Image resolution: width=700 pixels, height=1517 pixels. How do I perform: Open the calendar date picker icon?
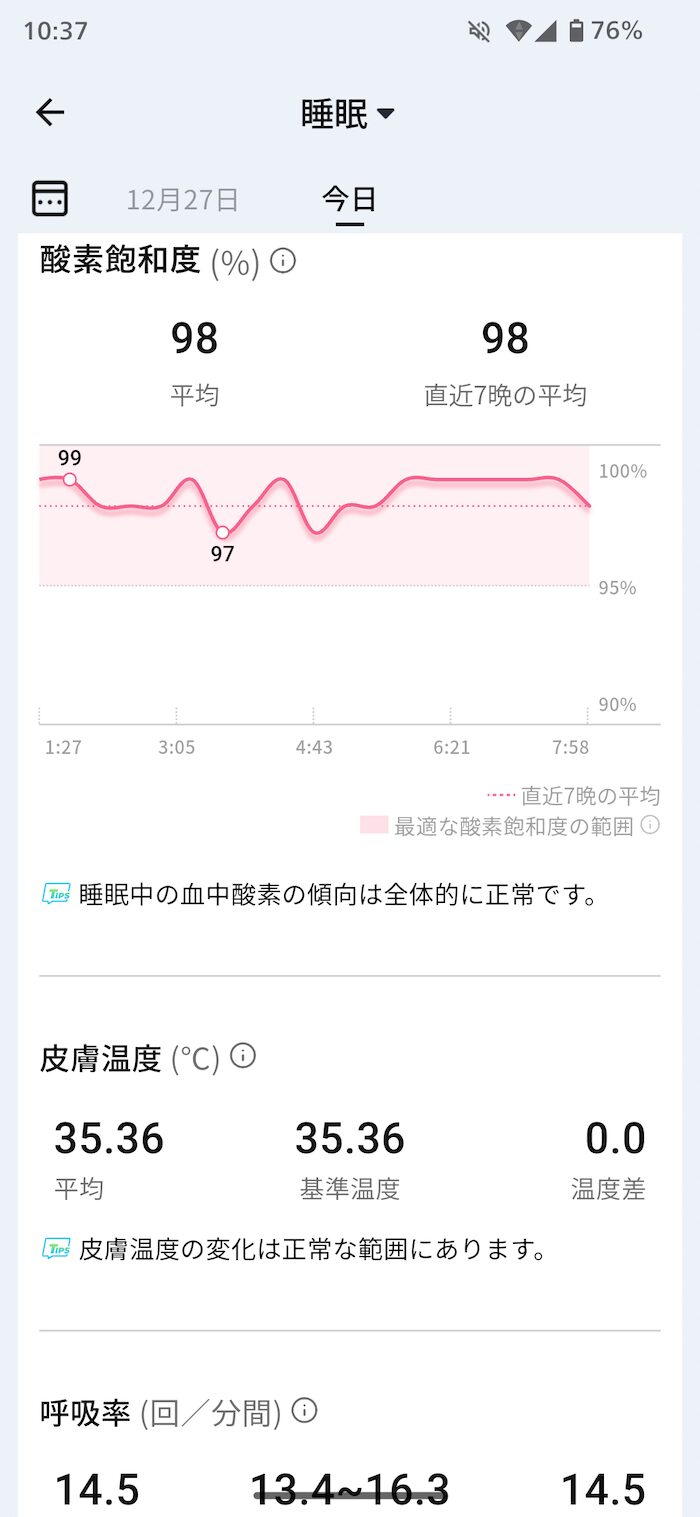[x=50, y=198]
